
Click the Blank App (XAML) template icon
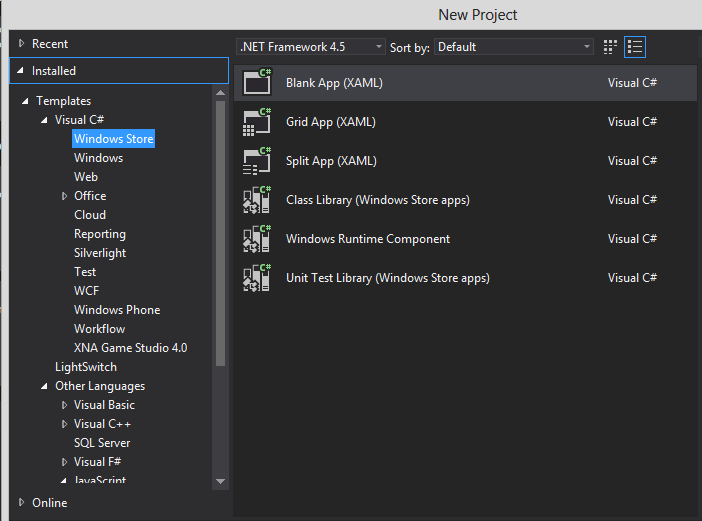(257, 83)
